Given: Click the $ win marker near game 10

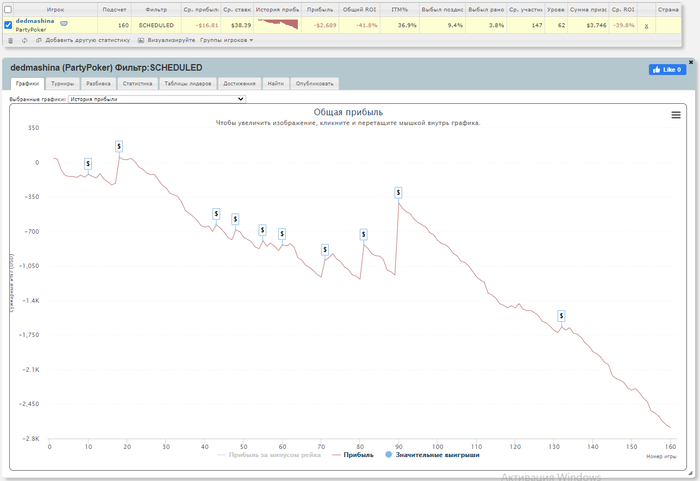Looking at the screenshot, I should click(88, 164).
